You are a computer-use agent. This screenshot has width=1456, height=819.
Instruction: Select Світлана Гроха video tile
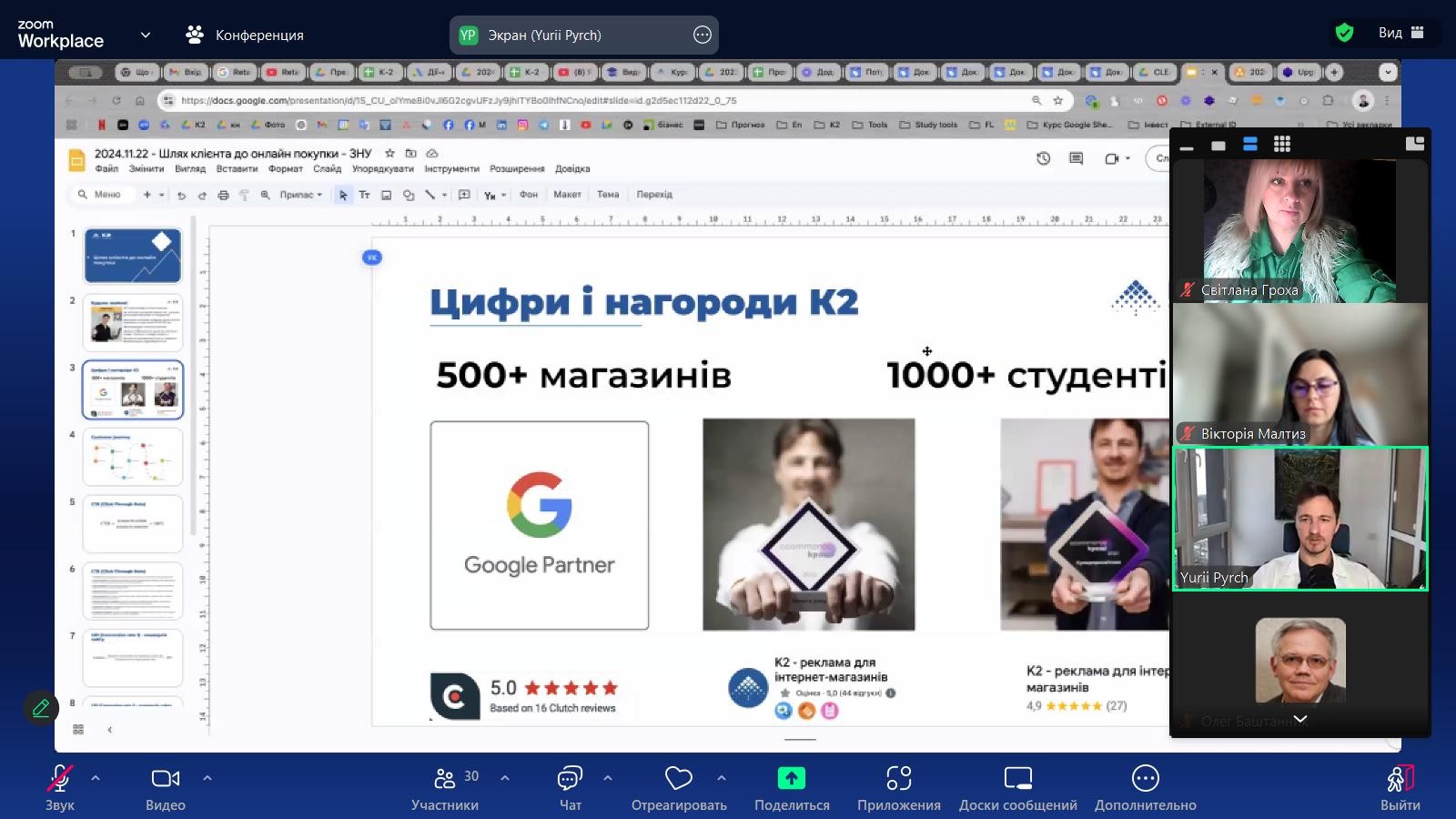click(1299, 231)
